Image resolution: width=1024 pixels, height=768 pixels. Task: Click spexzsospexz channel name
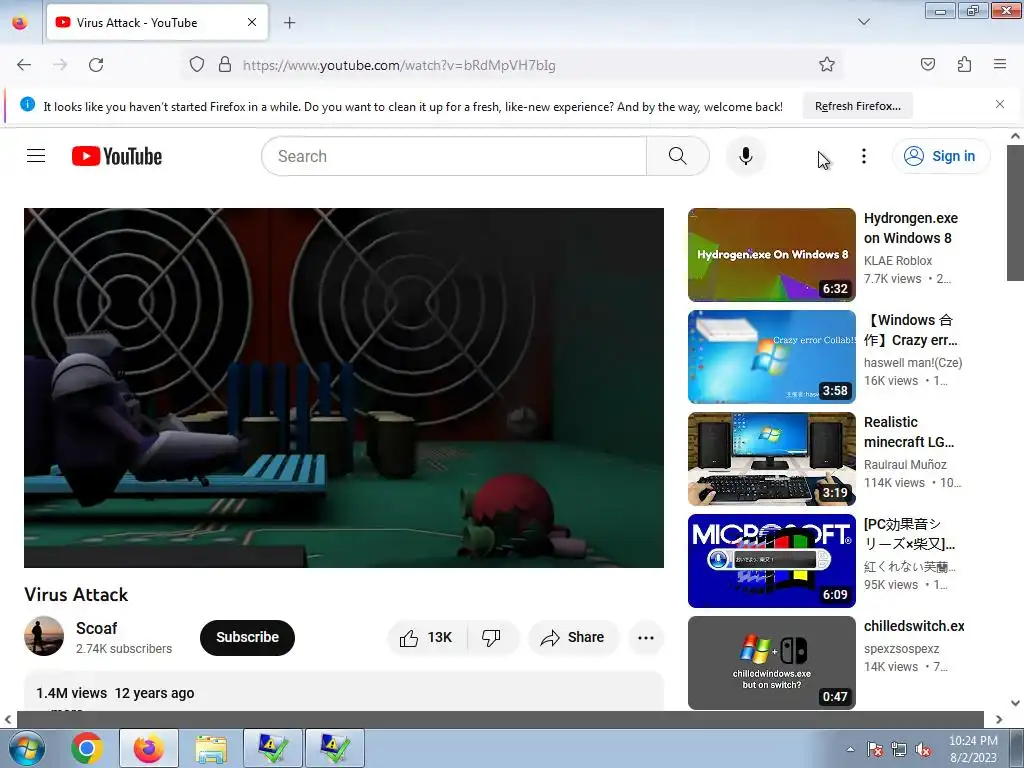901,648
